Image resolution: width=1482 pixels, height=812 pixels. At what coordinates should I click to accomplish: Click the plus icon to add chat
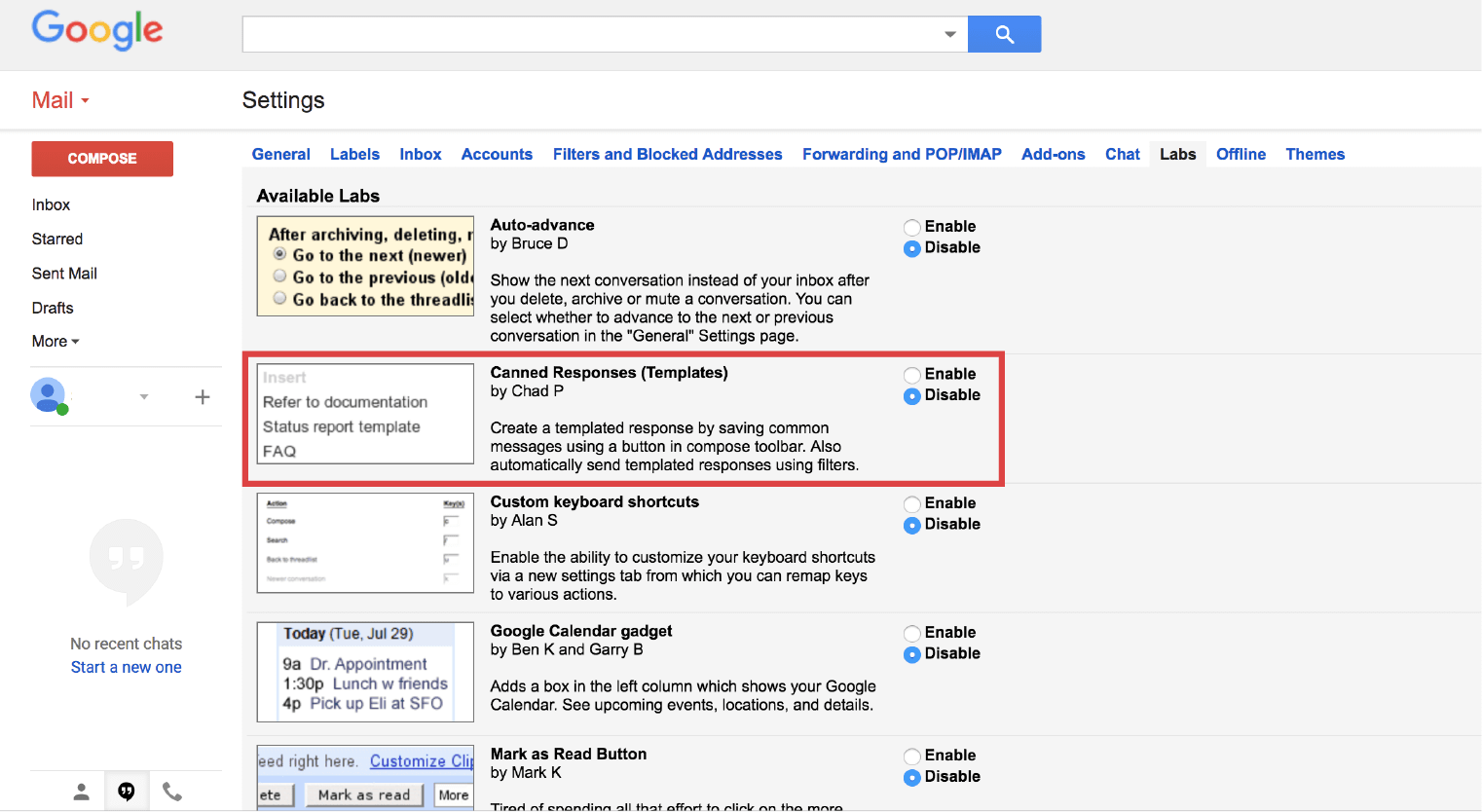point(203,397)
